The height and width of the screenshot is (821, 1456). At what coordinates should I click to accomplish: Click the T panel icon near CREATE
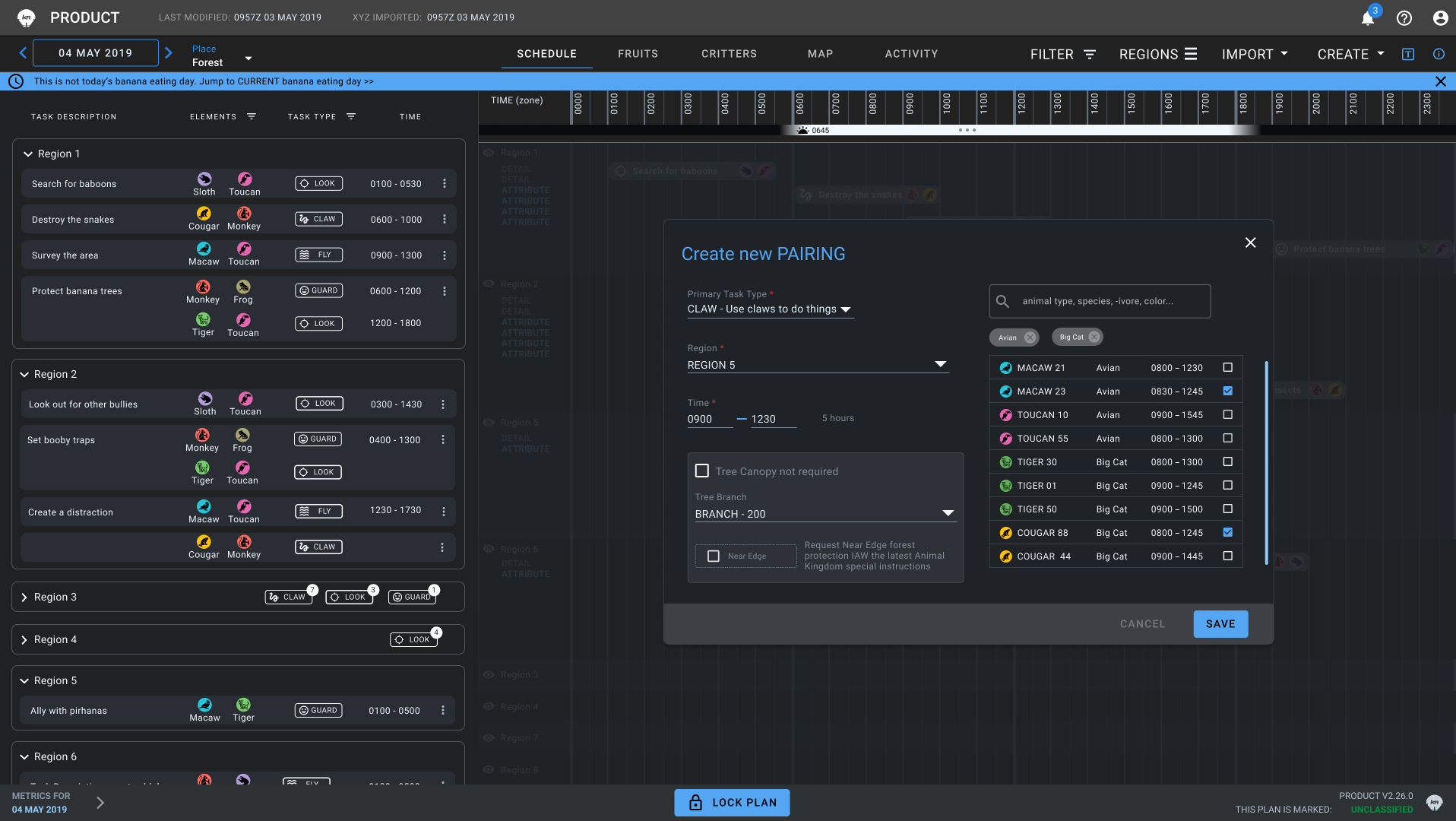(x=1408, y=54)
